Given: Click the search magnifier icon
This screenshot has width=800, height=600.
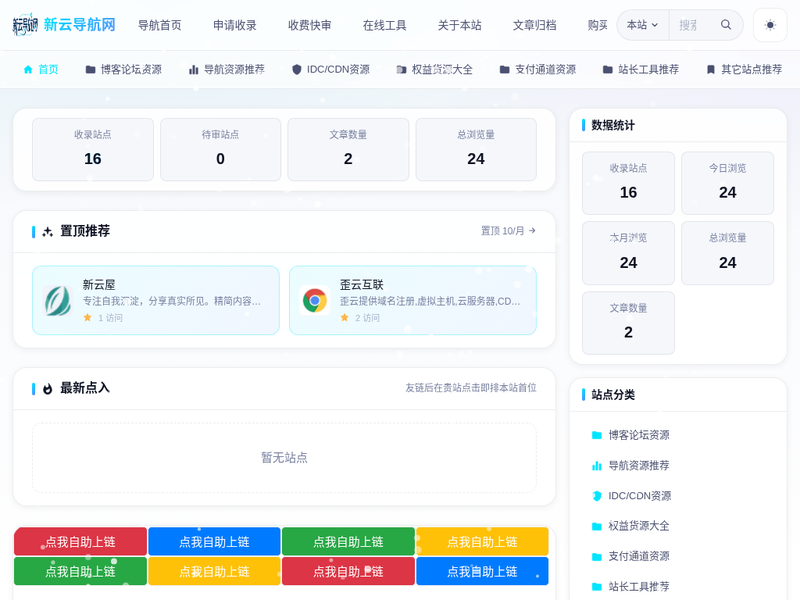Looking at the screenshot, I should pos(726,24).
